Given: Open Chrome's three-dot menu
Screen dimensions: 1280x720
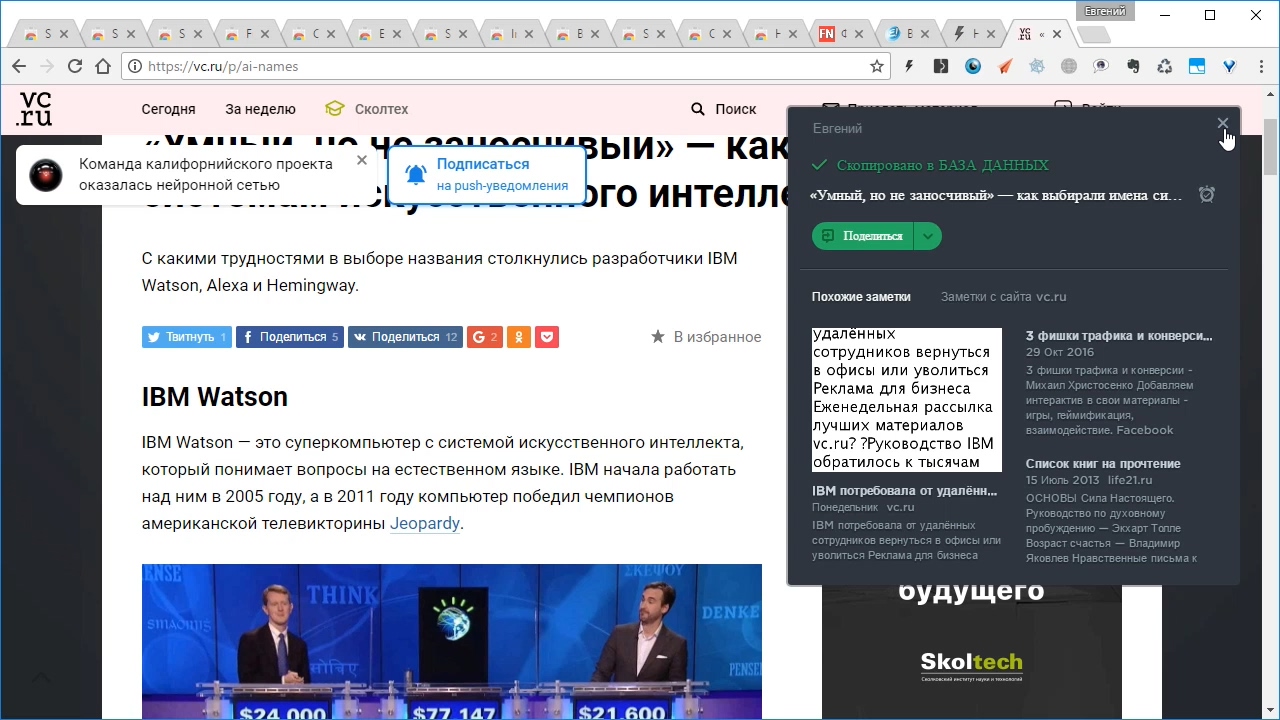Looking at the screenshot, I should [1260, 66].
